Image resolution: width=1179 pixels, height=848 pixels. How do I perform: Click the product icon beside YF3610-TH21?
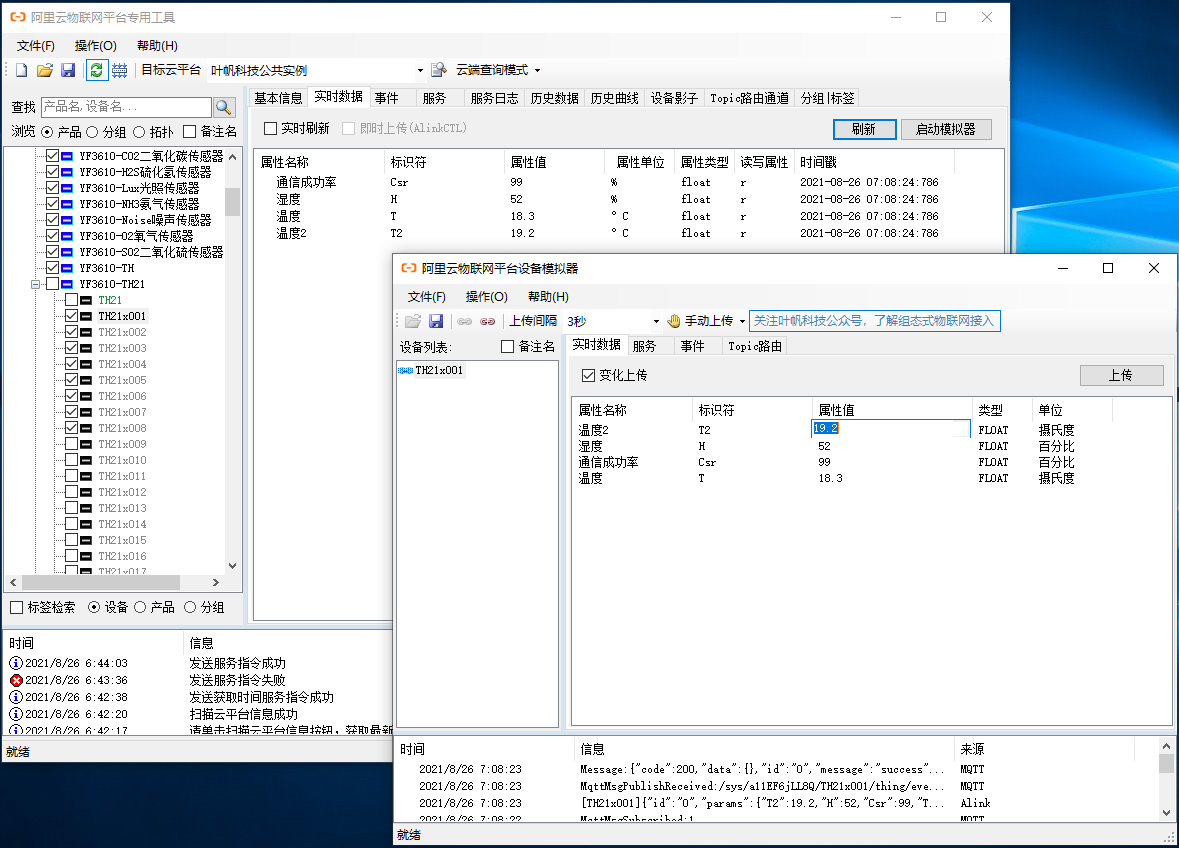67,284
